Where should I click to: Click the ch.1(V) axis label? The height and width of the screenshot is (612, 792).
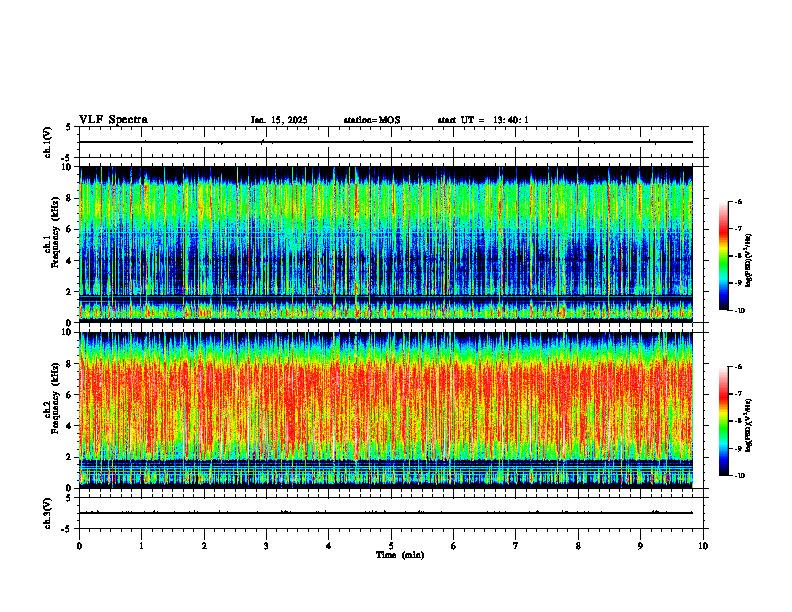pos(48,142)
